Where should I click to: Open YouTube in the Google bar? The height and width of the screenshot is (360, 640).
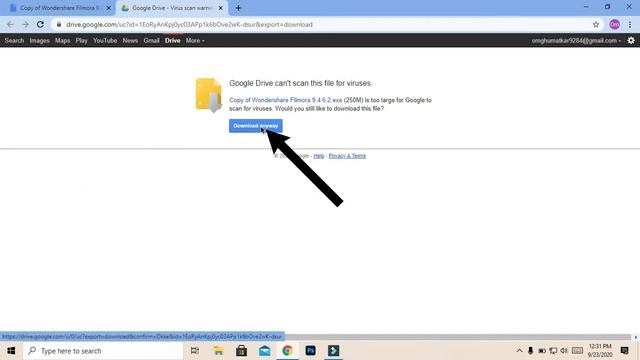click(105, 40)
